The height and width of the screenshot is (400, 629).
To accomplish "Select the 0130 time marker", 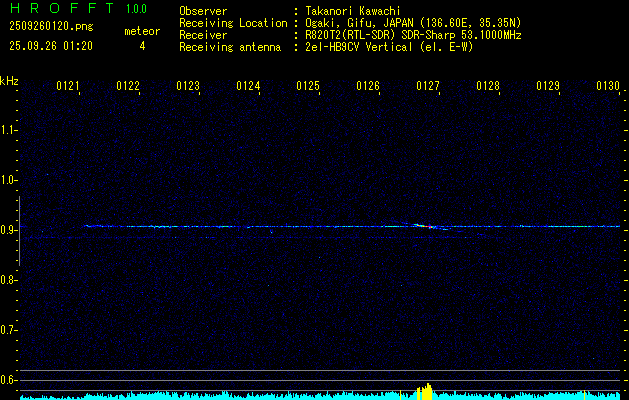I will click(x=608, y=87).
